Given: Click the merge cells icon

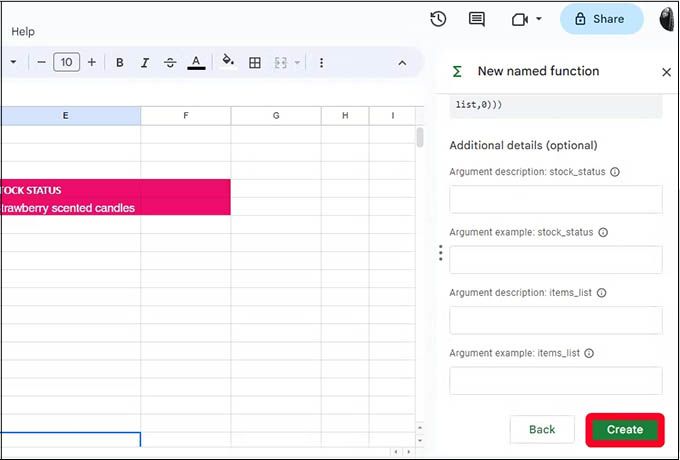Looking at the screenshot, I should [x=281, y=63].
